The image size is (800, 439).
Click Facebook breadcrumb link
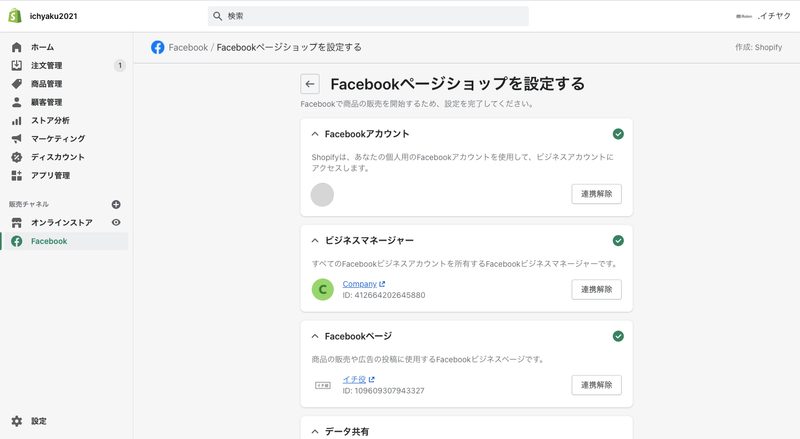[x=188, y=47]
